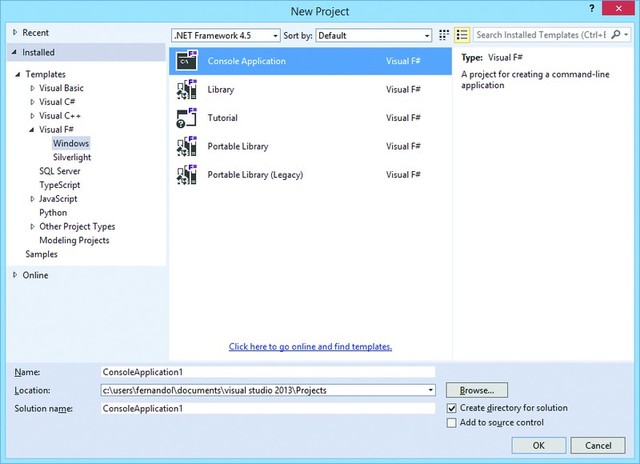The width and height of the screenshot is (640, 464).
Task: Click the Console Application template icon
Action: point(187,60)
